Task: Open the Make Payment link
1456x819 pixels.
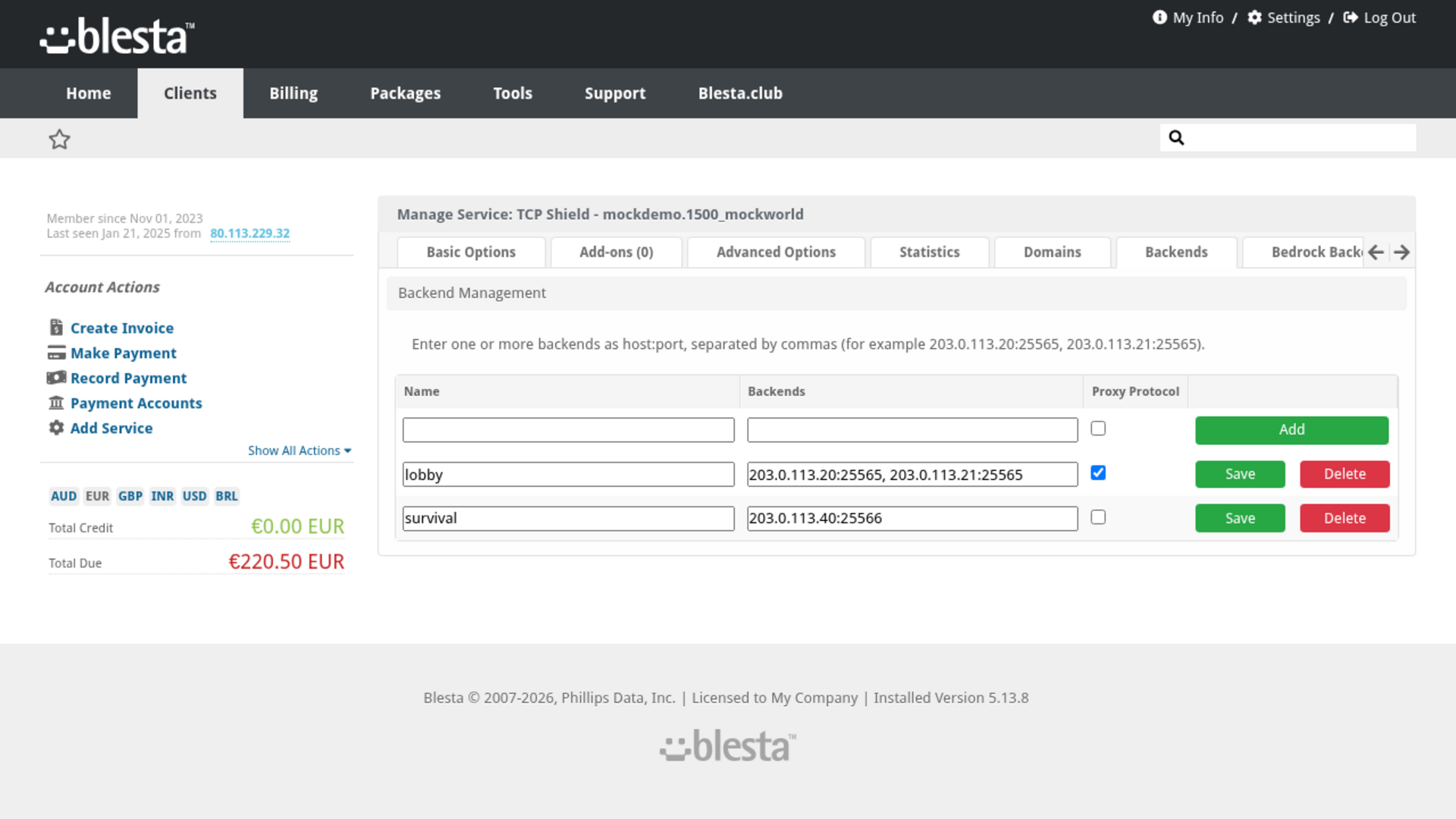Action: pyautogui.click(x=124, y=353)
